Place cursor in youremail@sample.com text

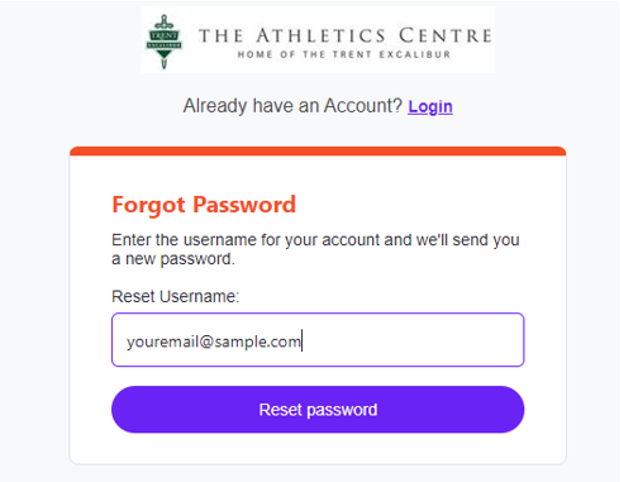coord(213,341)
